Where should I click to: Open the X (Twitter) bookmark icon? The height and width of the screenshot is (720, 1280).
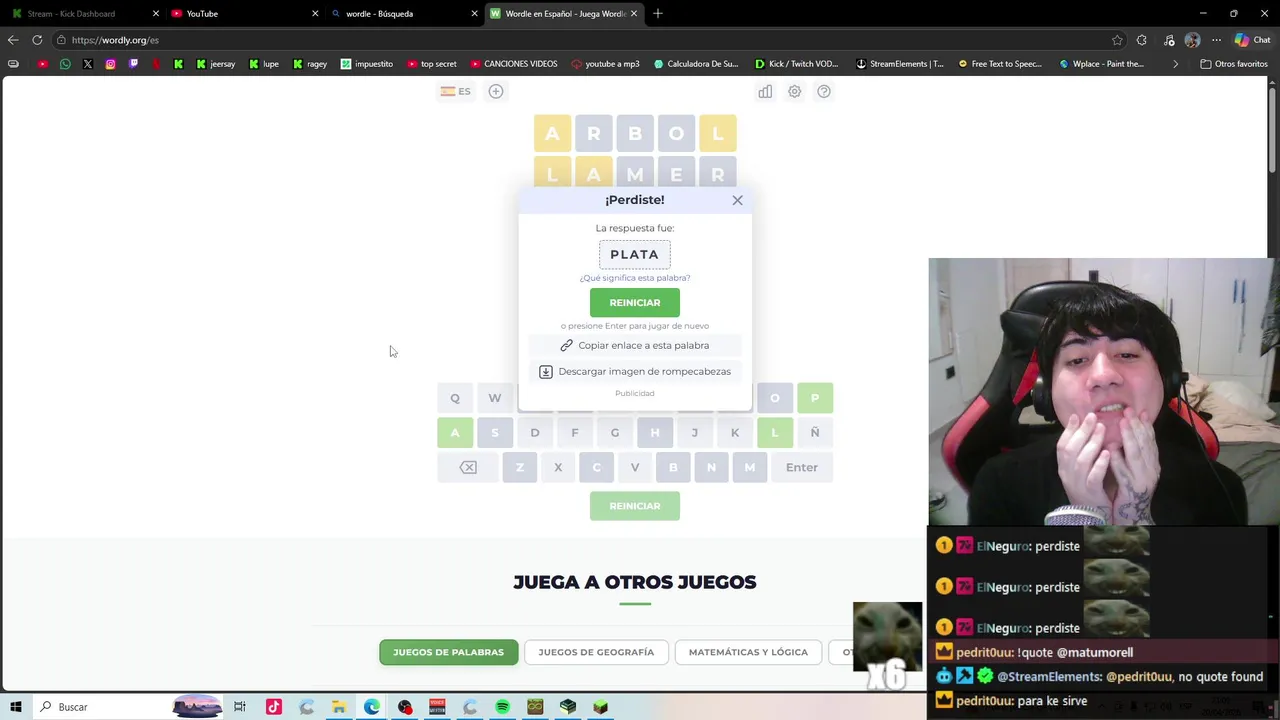(x=88, y=64)
